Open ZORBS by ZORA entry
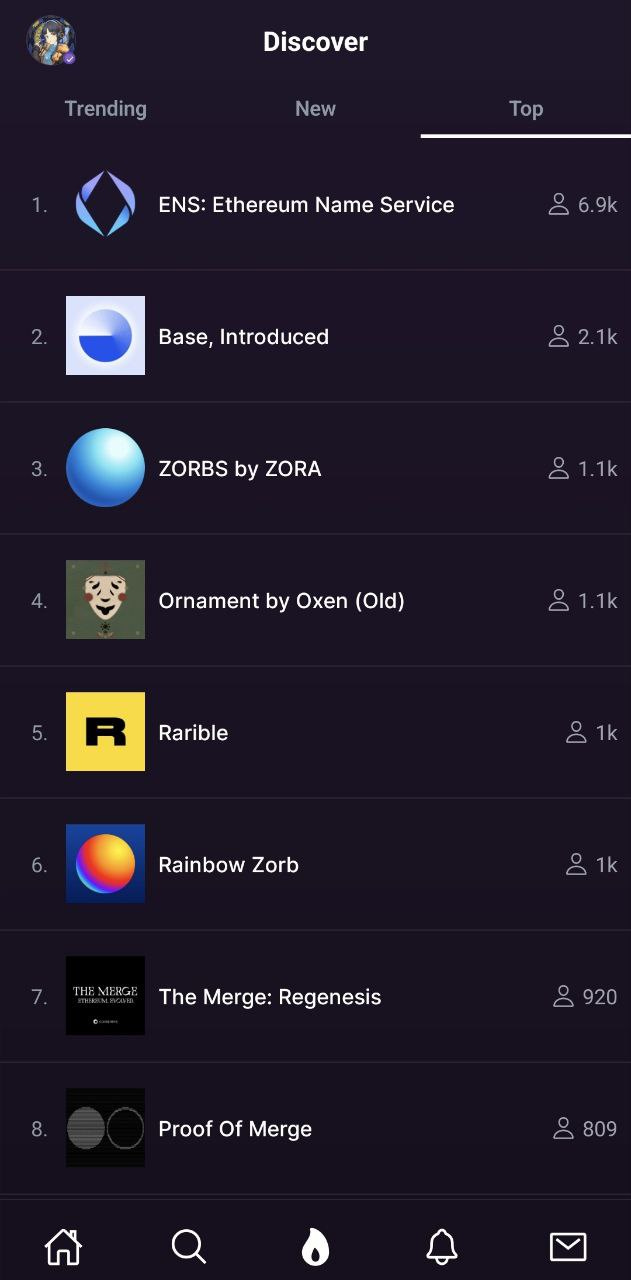The image size is (631, 1280). (240, 469)
